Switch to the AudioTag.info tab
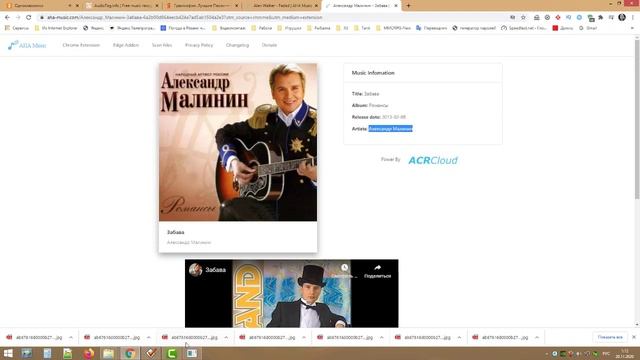The image size is (640, 360). 121,6
